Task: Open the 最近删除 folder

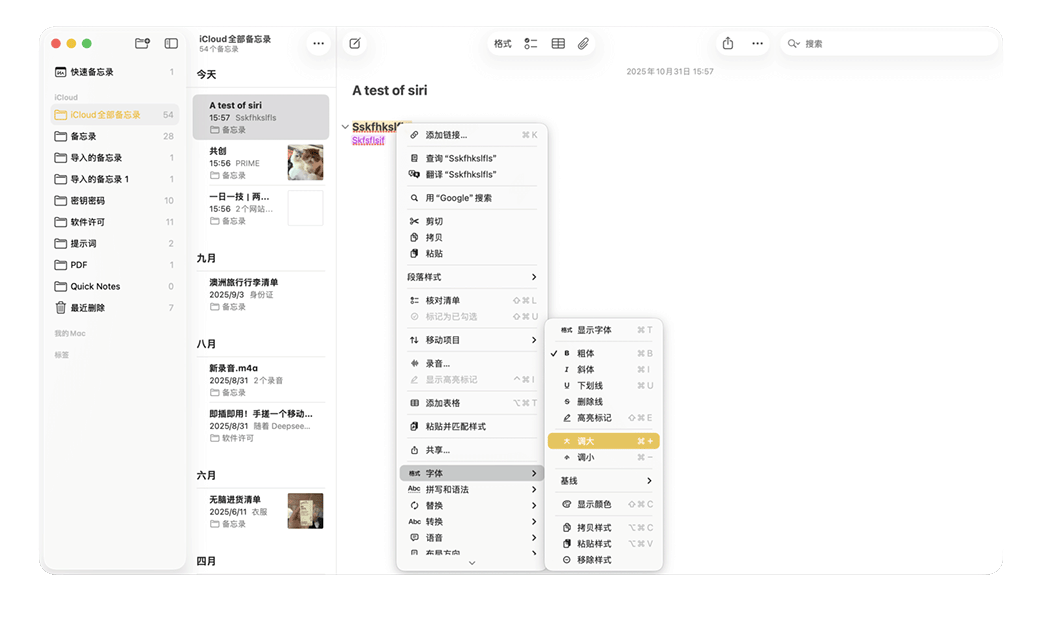Action: [x=88, y=308]
